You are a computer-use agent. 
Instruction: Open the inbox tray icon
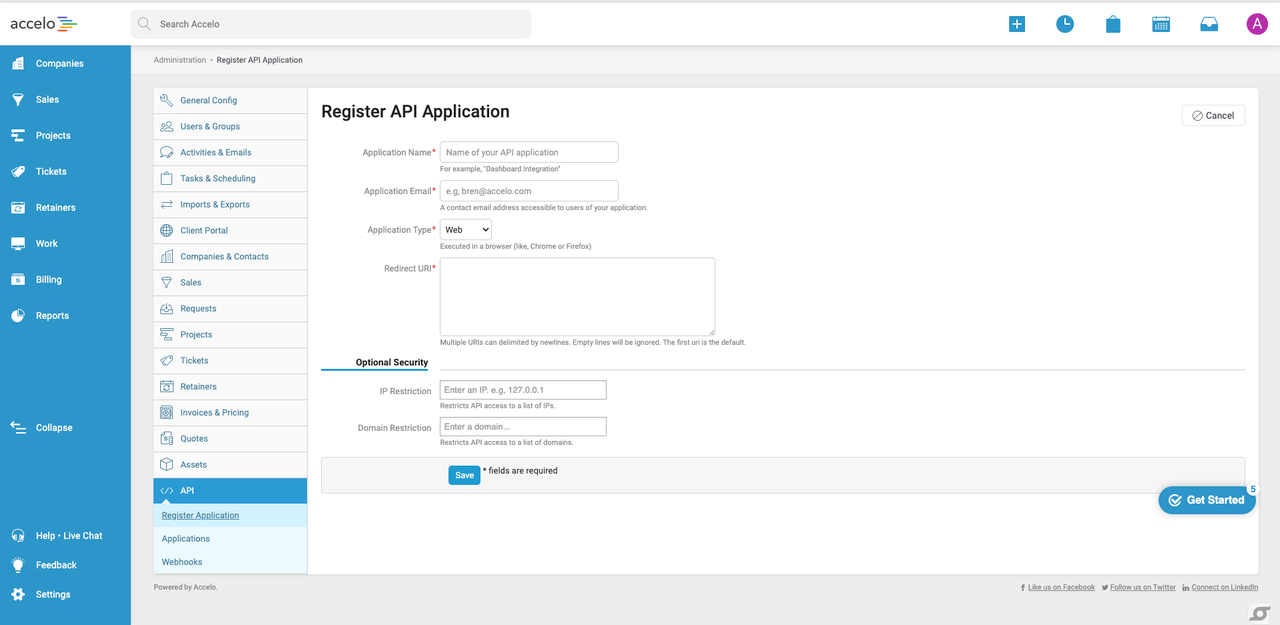pyautogui.click(x=1209, y=24)
